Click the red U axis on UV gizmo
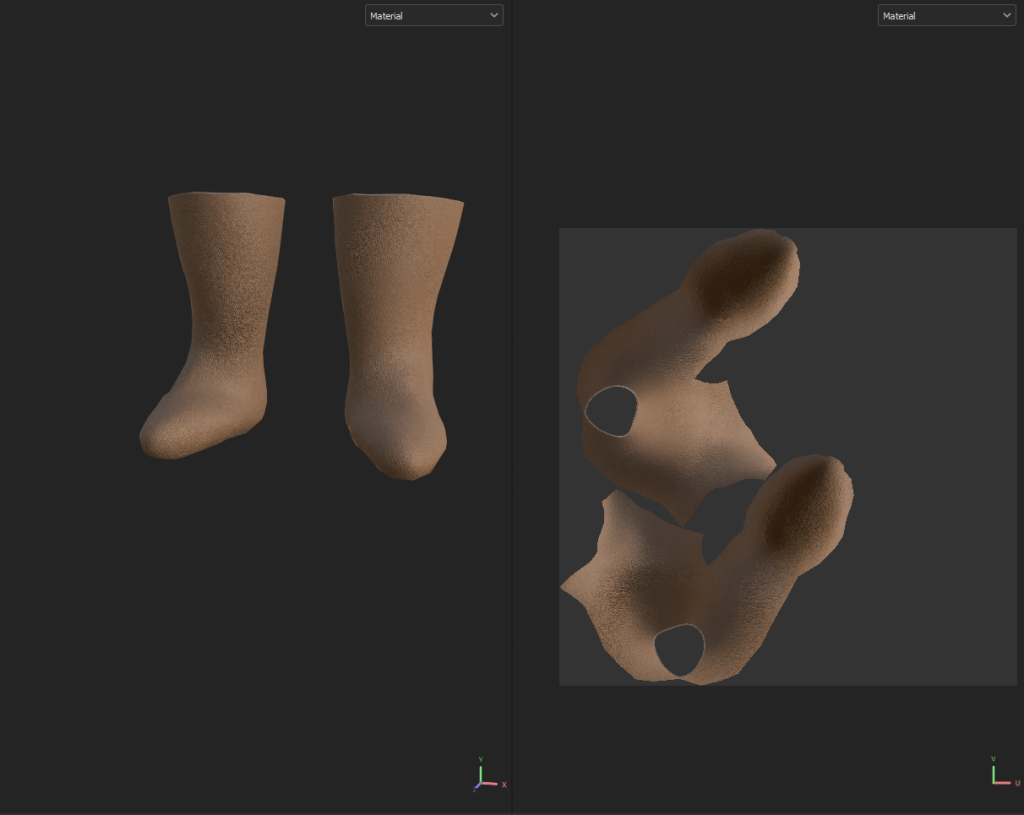The height and width of the screenshot is (815, 1024). (1004, 783)
